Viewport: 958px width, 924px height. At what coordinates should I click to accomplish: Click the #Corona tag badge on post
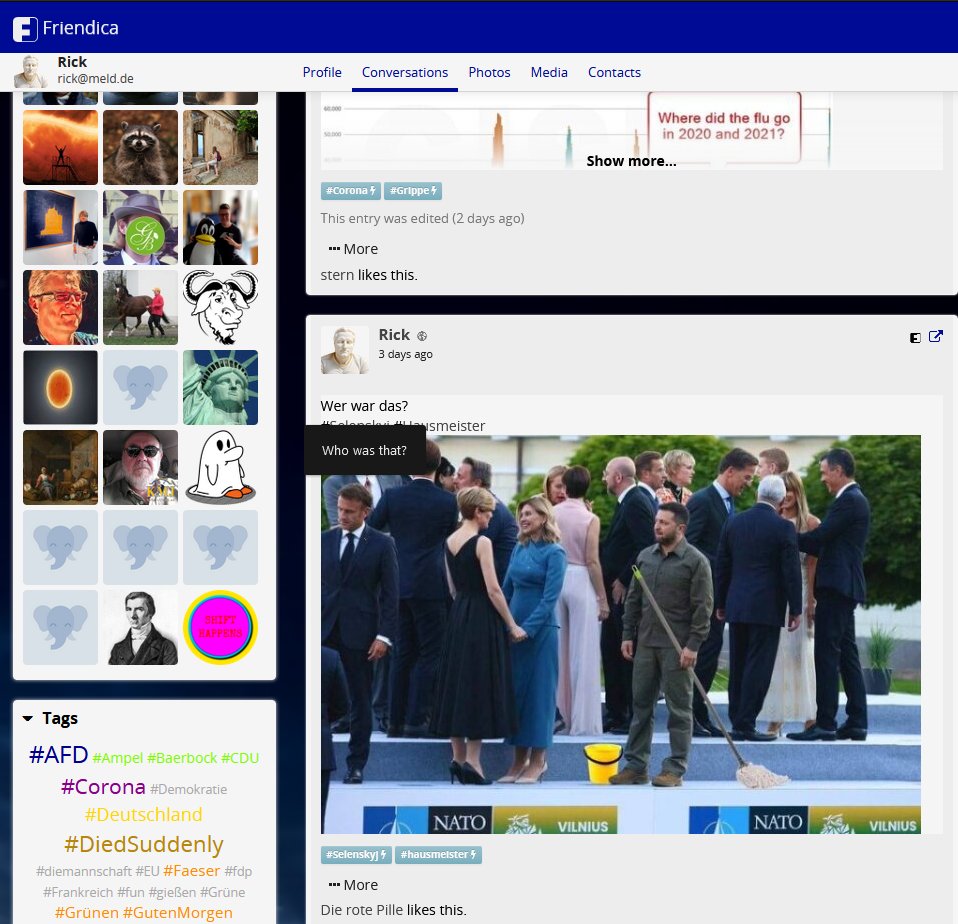pos(350,191)
